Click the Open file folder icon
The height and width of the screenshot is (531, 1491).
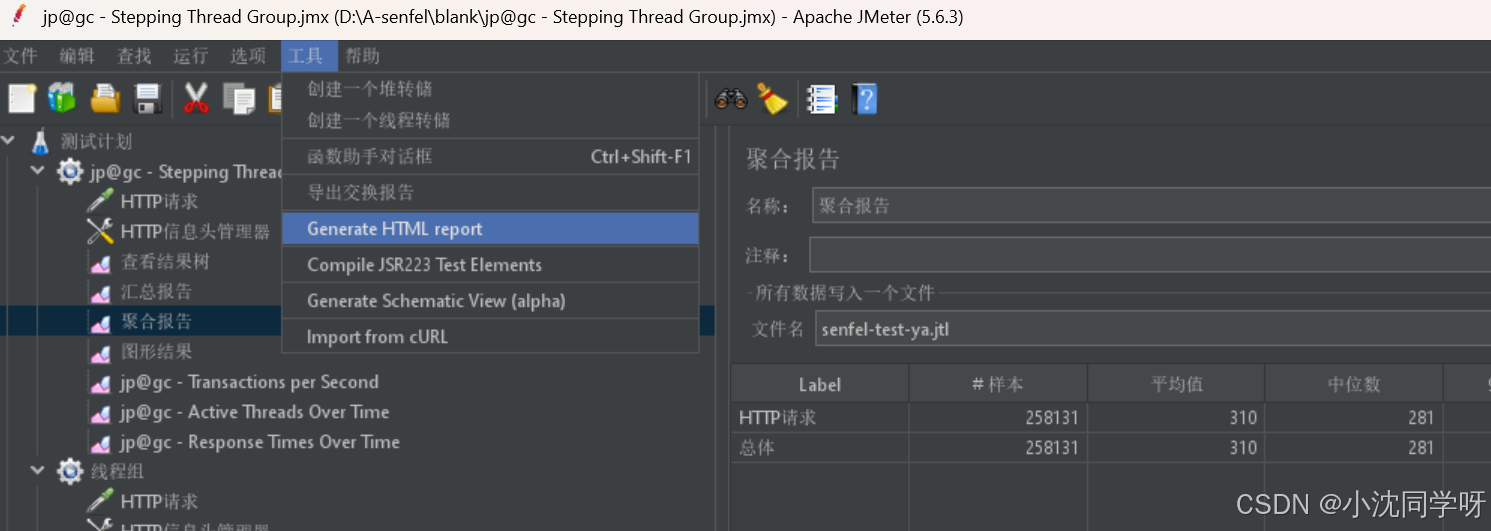[x=105, y=98]
